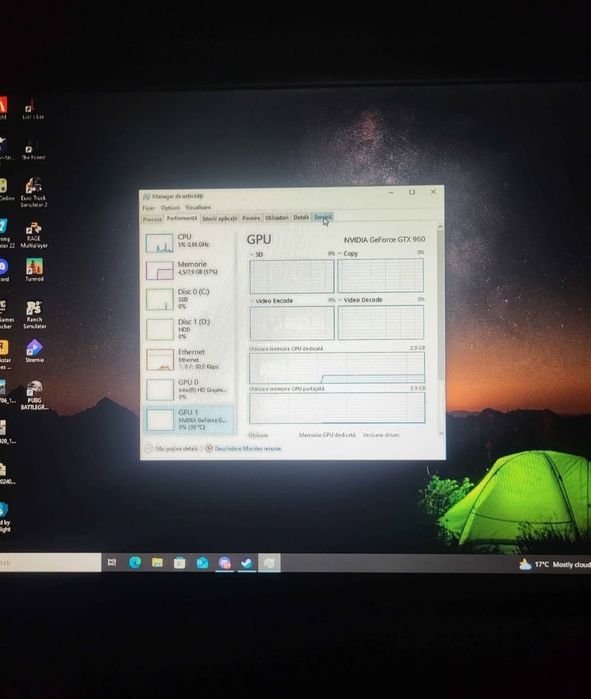
Task: Switch to the Performanță tab
Action: pos(182,218)
